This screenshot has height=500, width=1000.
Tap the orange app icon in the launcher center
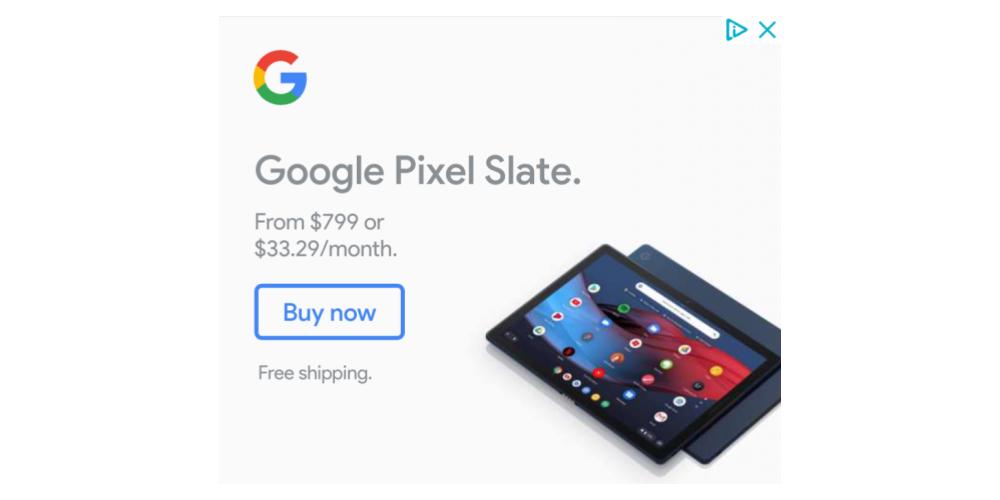click(617, 358)
